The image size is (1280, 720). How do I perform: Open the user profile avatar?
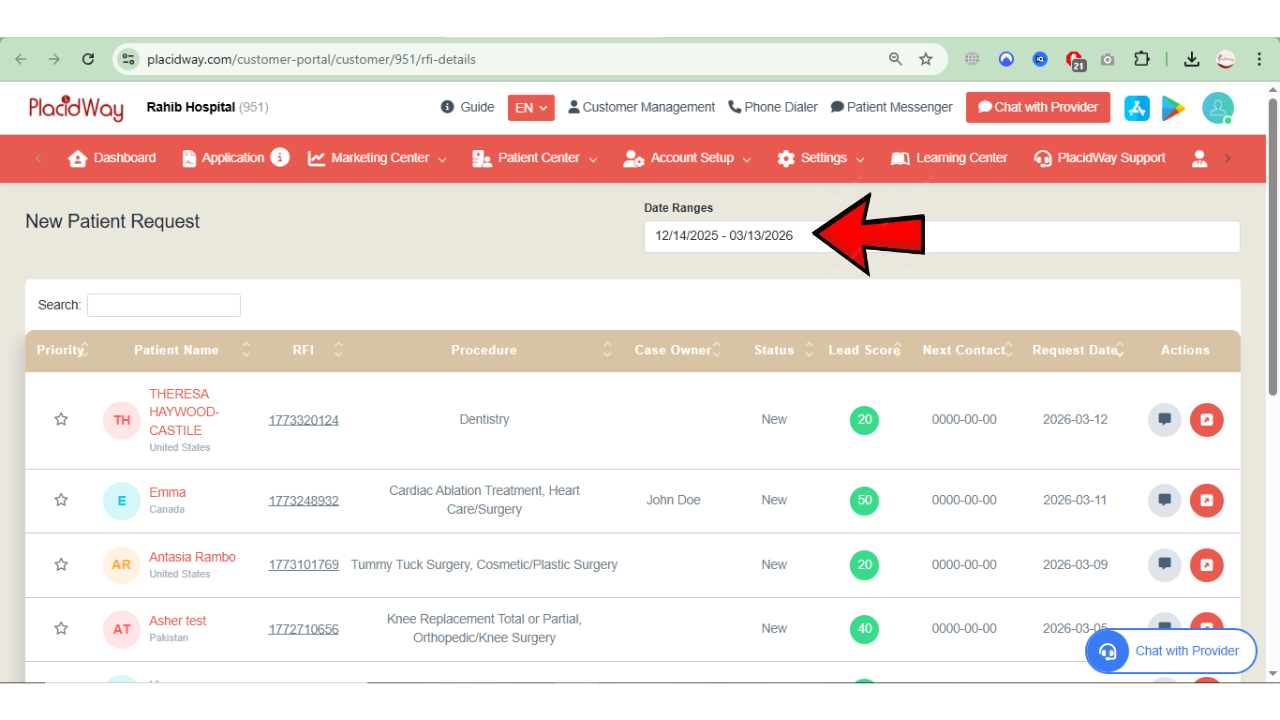pyautogui.click(x=1217, y=108)
